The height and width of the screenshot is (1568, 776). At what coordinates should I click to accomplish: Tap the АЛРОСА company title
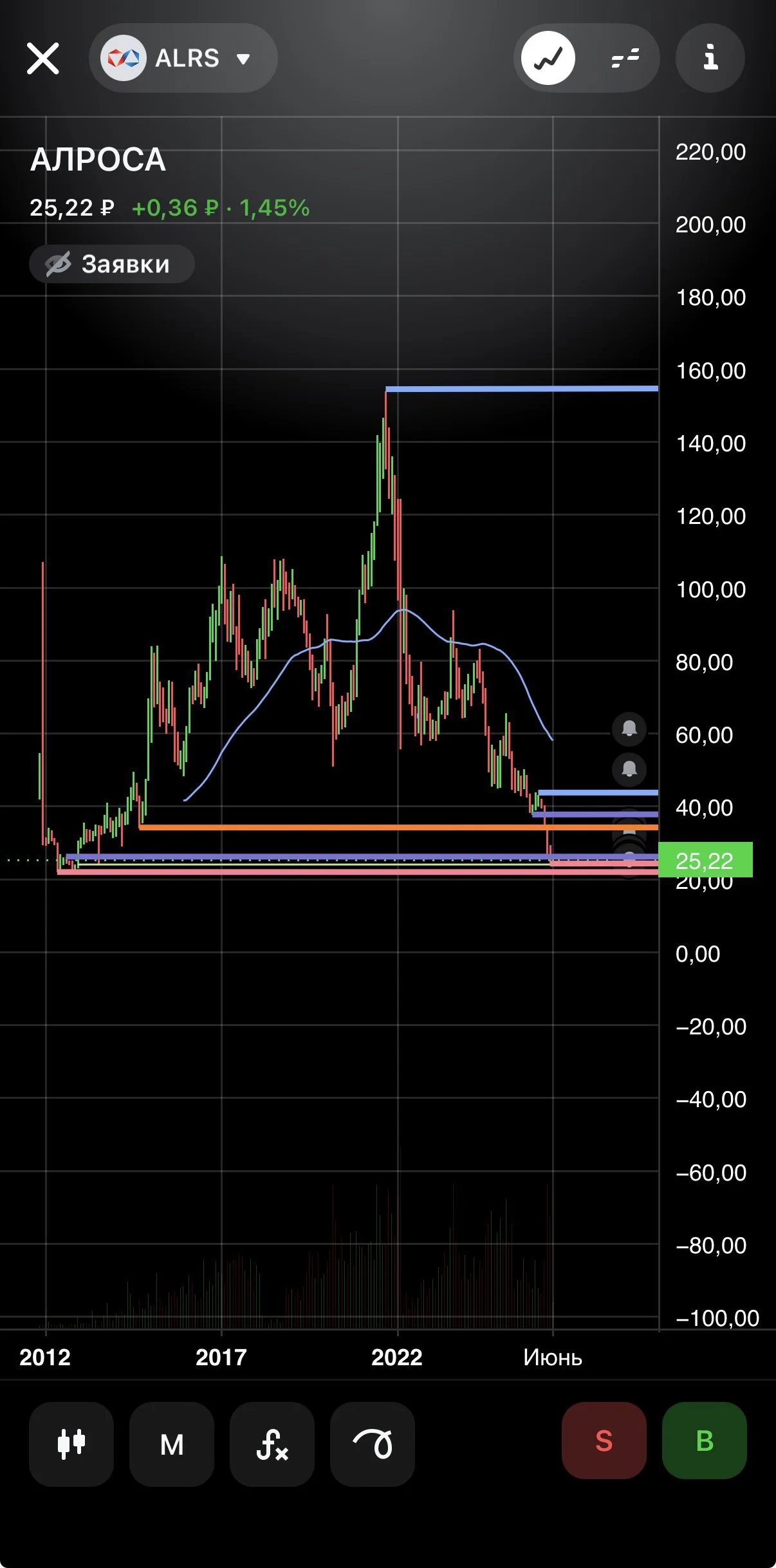click(x=98, y=160)
